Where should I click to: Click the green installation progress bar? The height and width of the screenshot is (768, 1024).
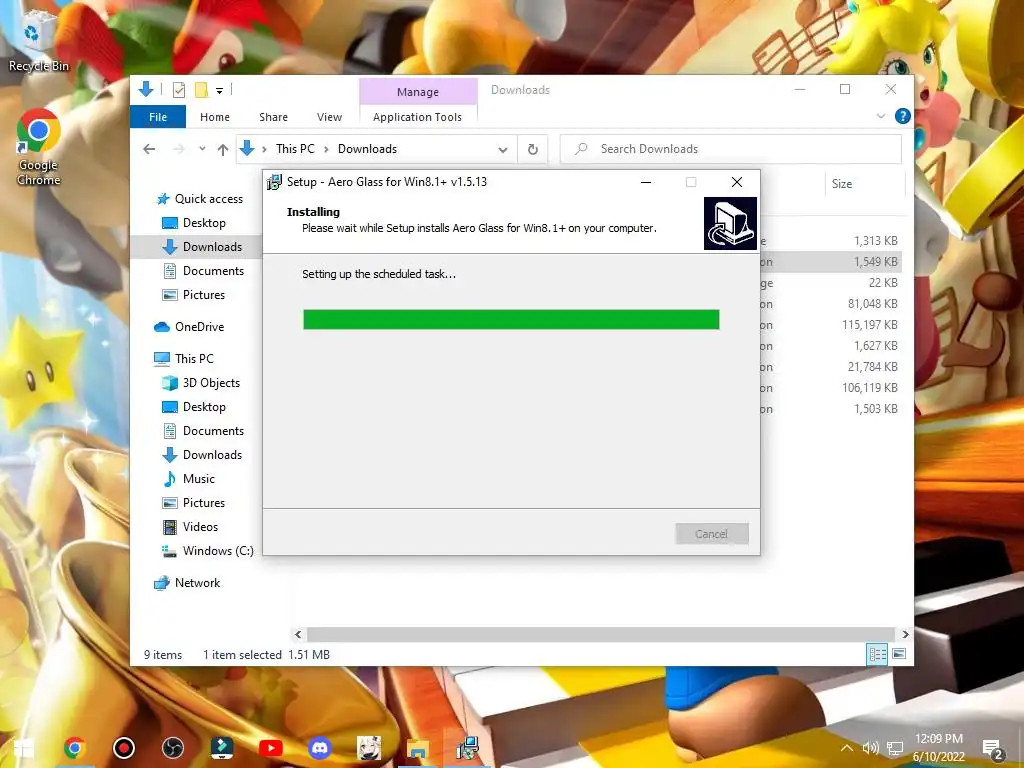[x=511, y=319]
